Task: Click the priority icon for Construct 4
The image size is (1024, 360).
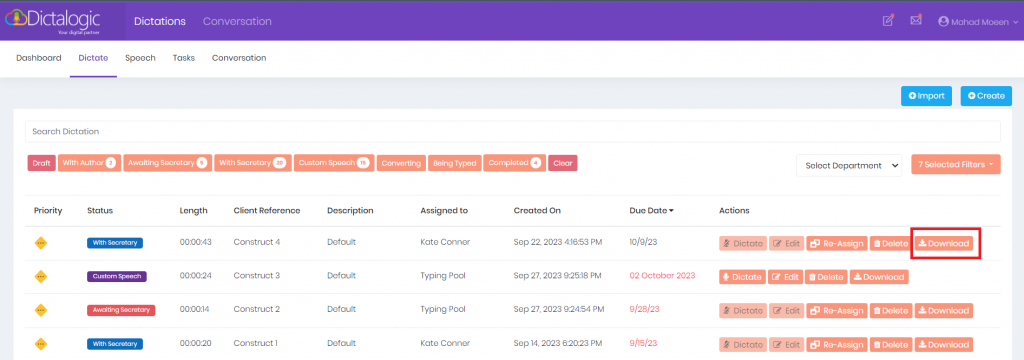Action: click(41, 243)
